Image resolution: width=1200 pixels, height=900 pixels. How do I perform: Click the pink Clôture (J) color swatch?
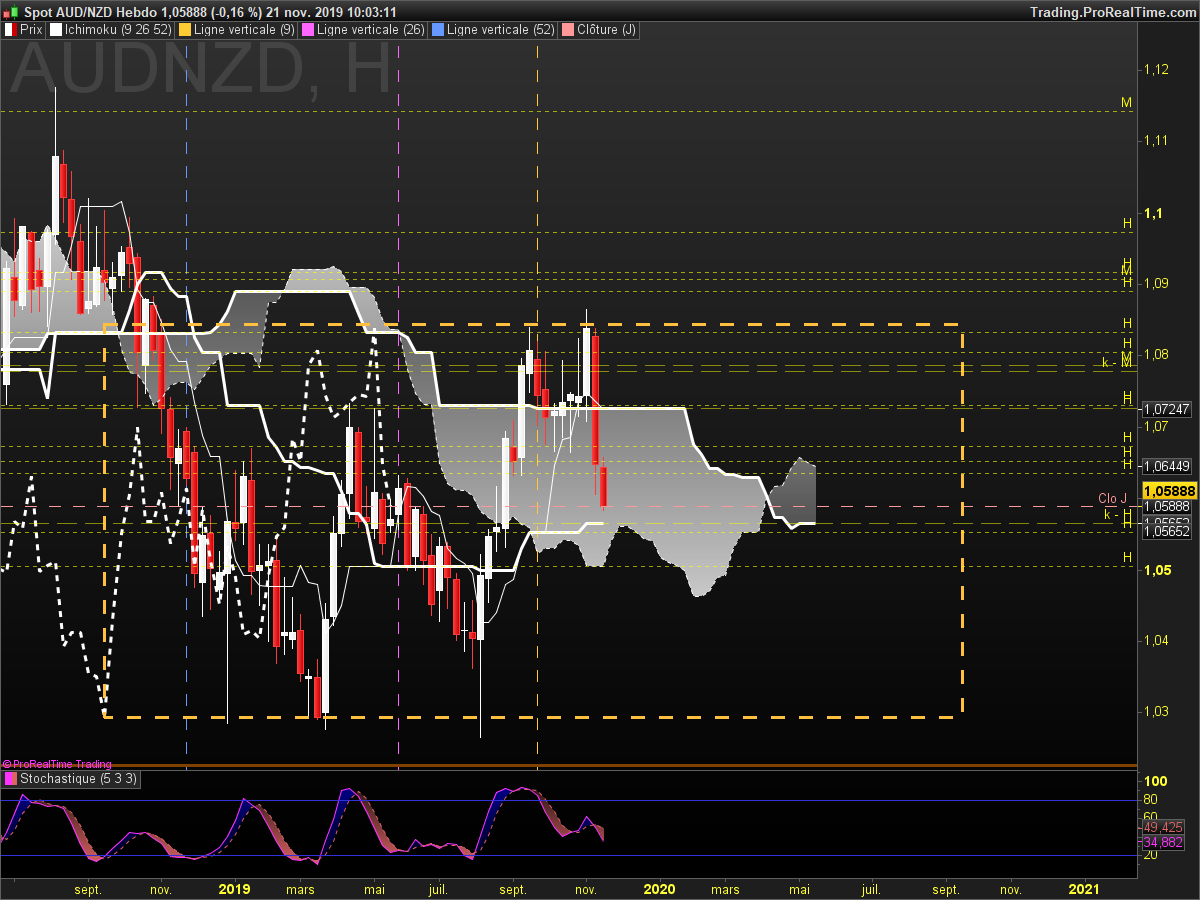pyautogui.click(x=569, y=30)
